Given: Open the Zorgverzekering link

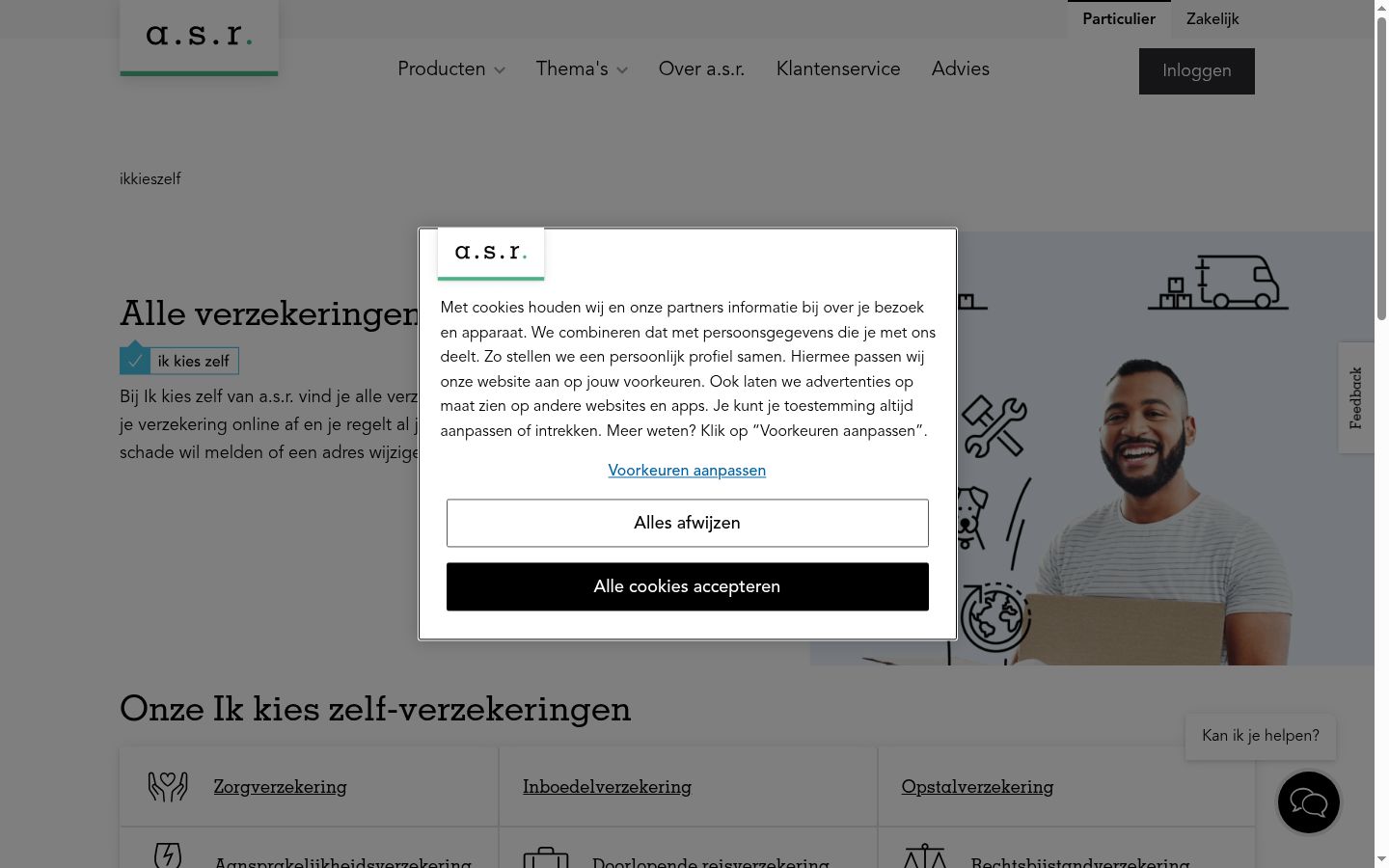Looking at the screenshot, I should coord(280,787).
